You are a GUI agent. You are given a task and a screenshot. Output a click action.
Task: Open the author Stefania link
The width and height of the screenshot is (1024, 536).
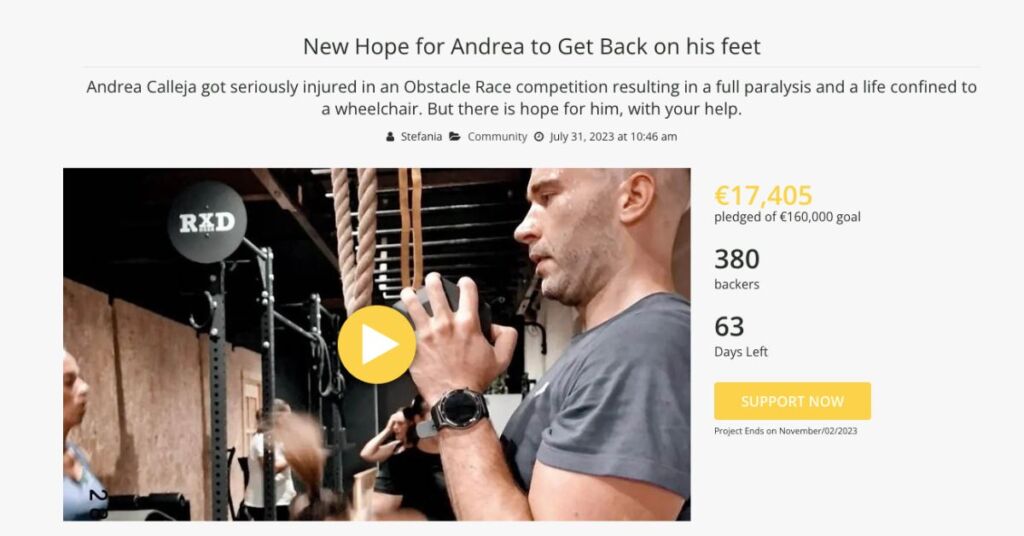[421, 136]
